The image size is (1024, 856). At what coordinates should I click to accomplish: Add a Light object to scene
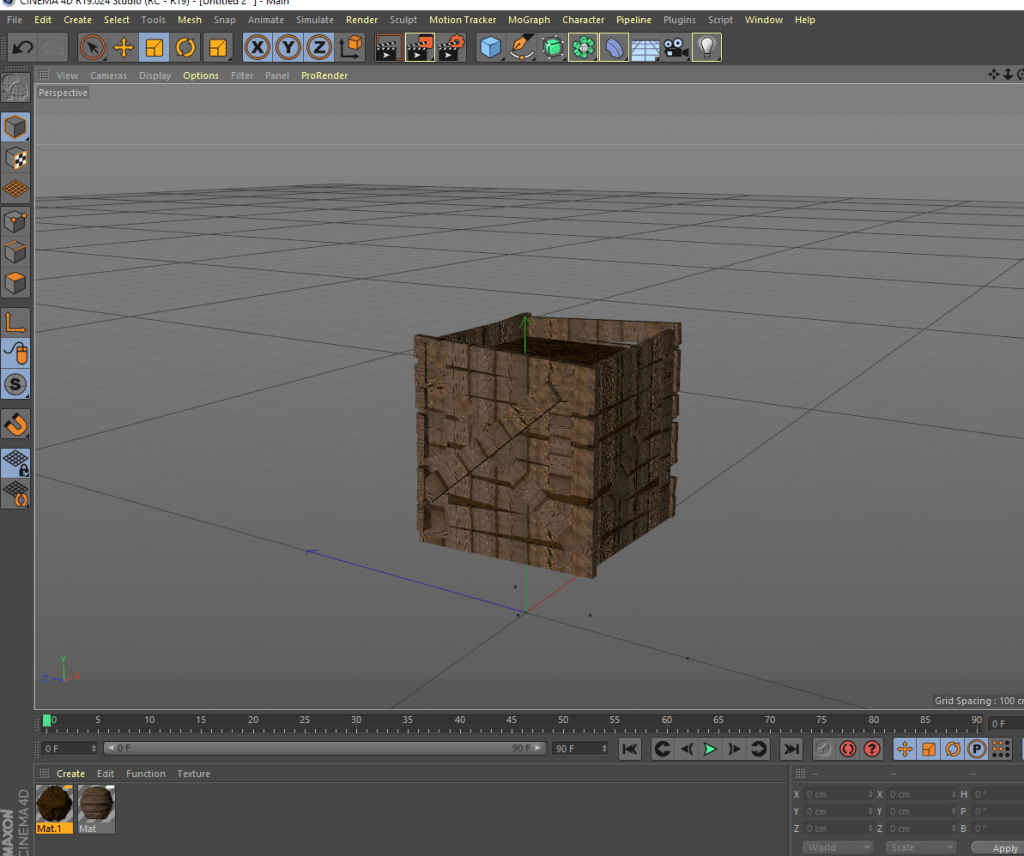(707, 47)
